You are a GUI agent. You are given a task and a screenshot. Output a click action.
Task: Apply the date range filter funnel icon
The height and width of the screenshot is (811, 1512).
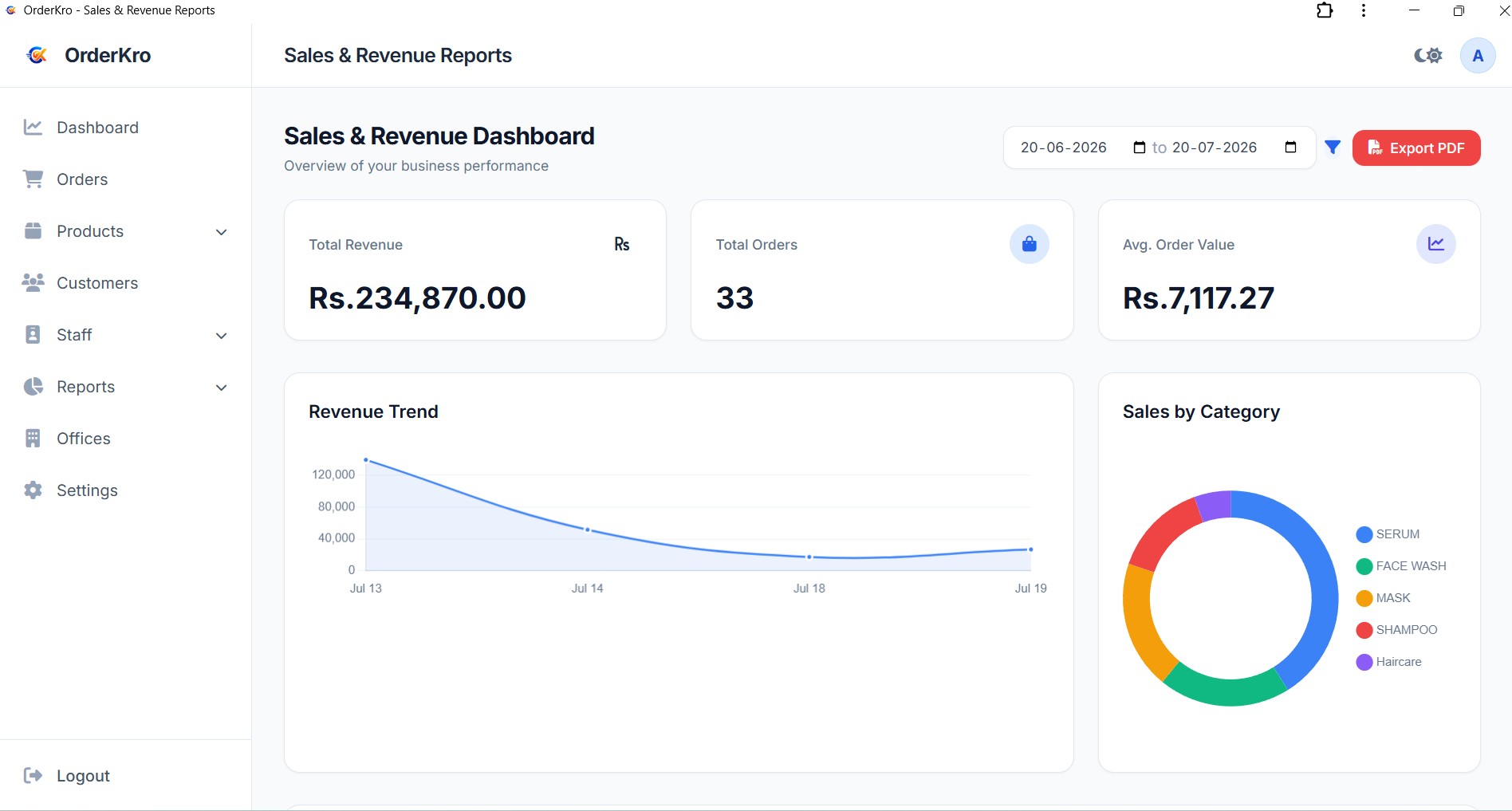point(1333,148)
